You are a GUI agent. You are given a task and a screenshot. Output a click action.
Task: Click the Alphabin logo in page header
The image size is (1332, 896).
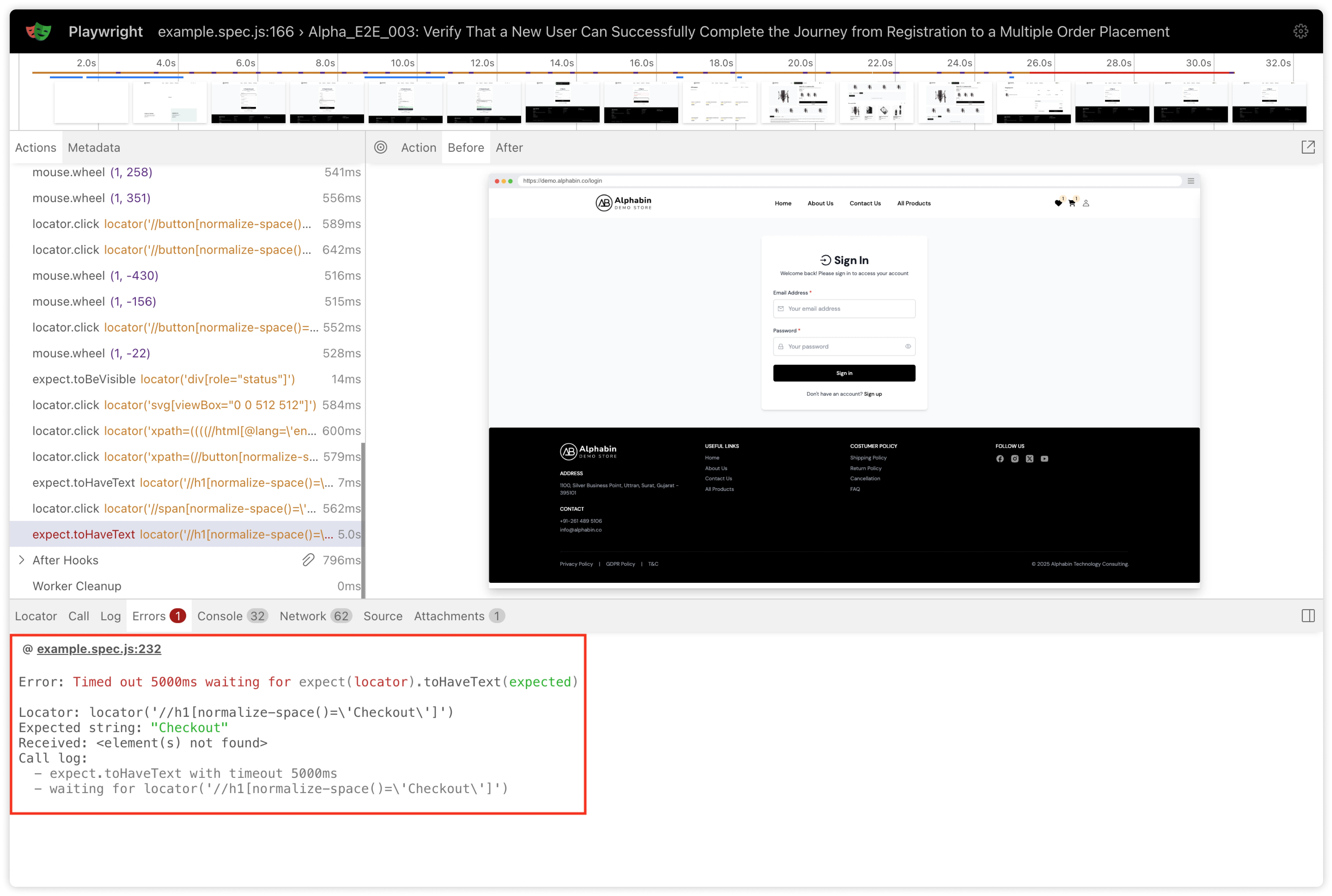click(x=623, y=203)
